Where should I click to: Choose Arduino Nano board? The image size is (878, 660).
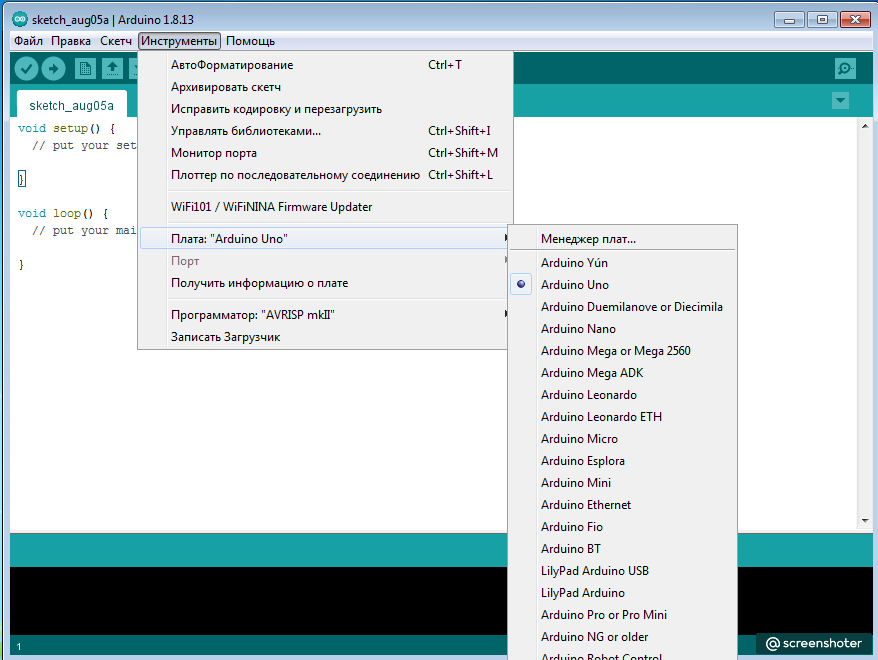578,329
